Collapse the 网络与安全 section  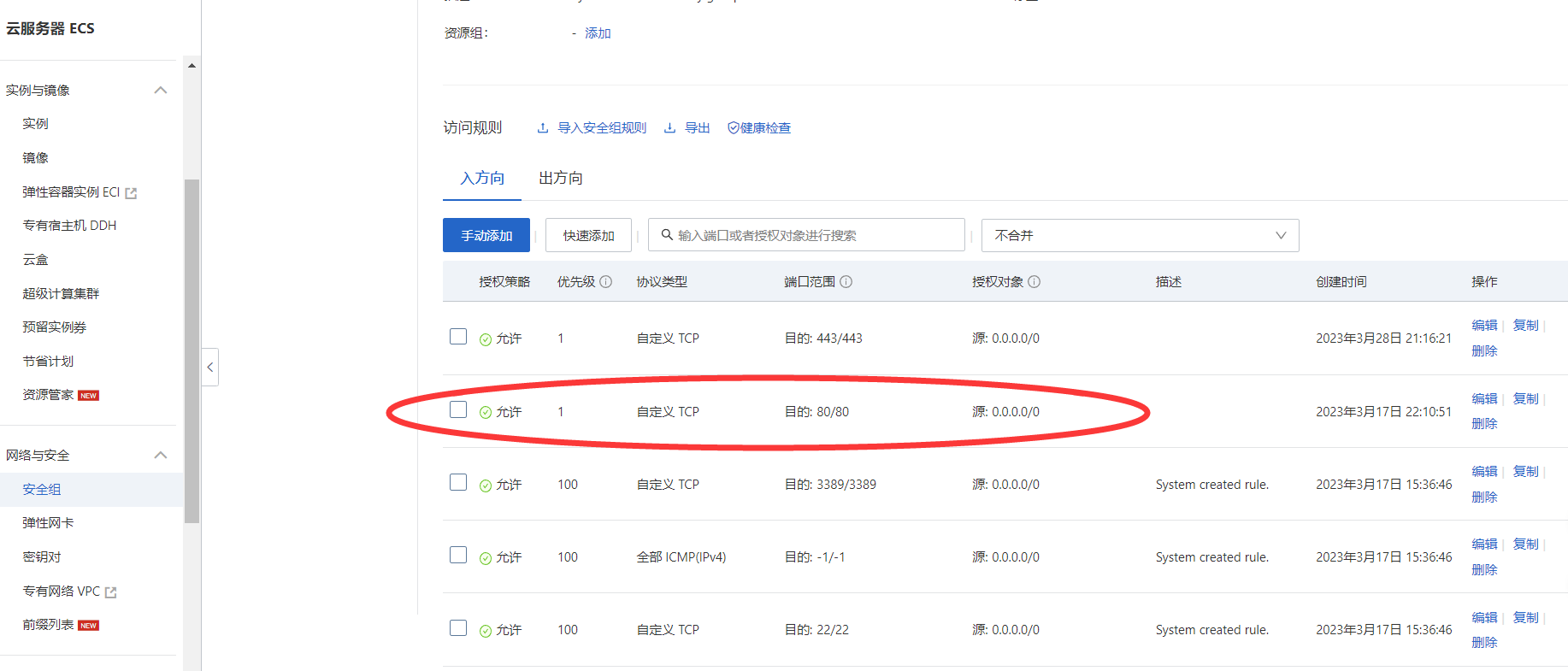pos(160,455)
